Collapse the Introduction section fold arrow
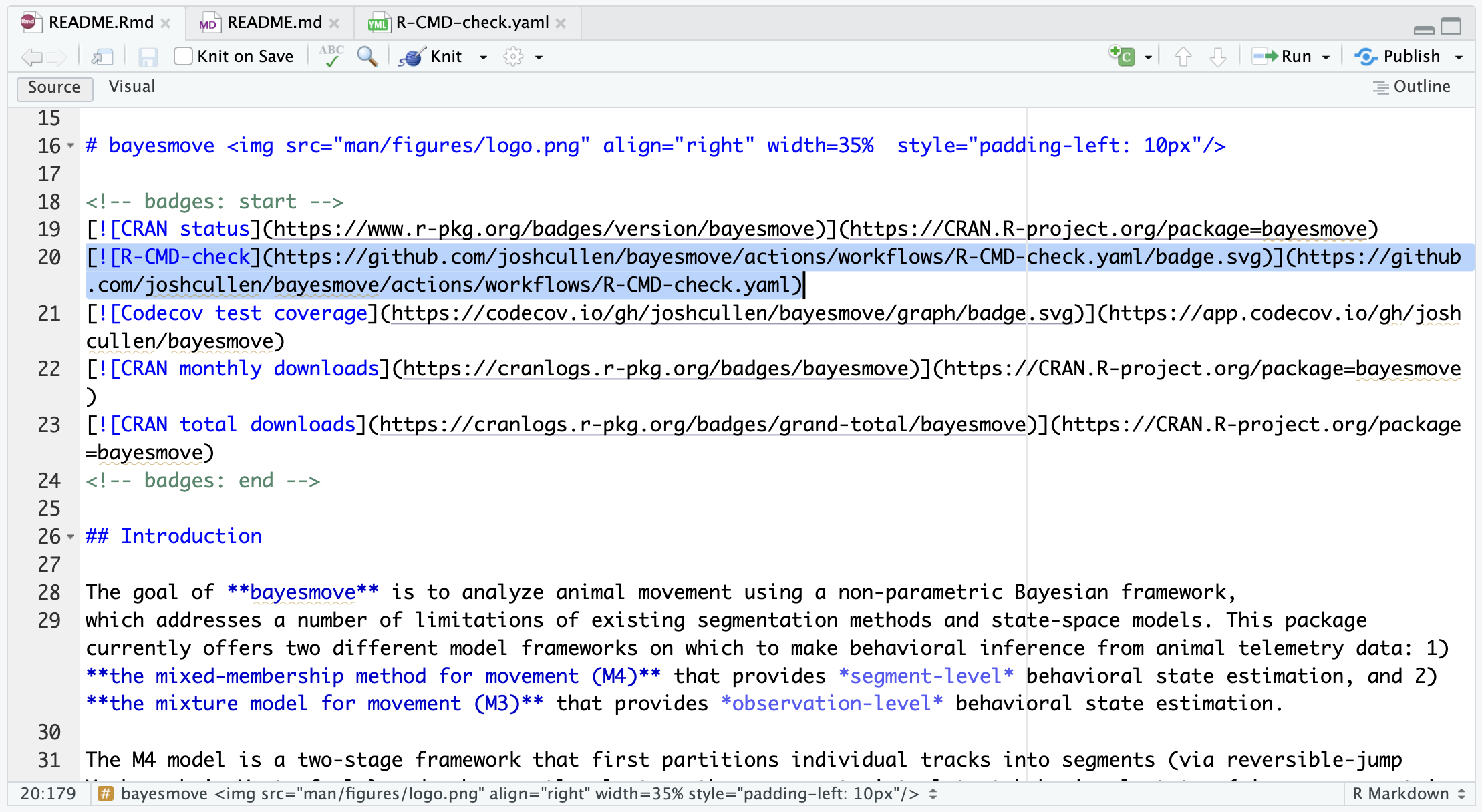The width and height of the screenshot is (1482, 812). [71, 536]
